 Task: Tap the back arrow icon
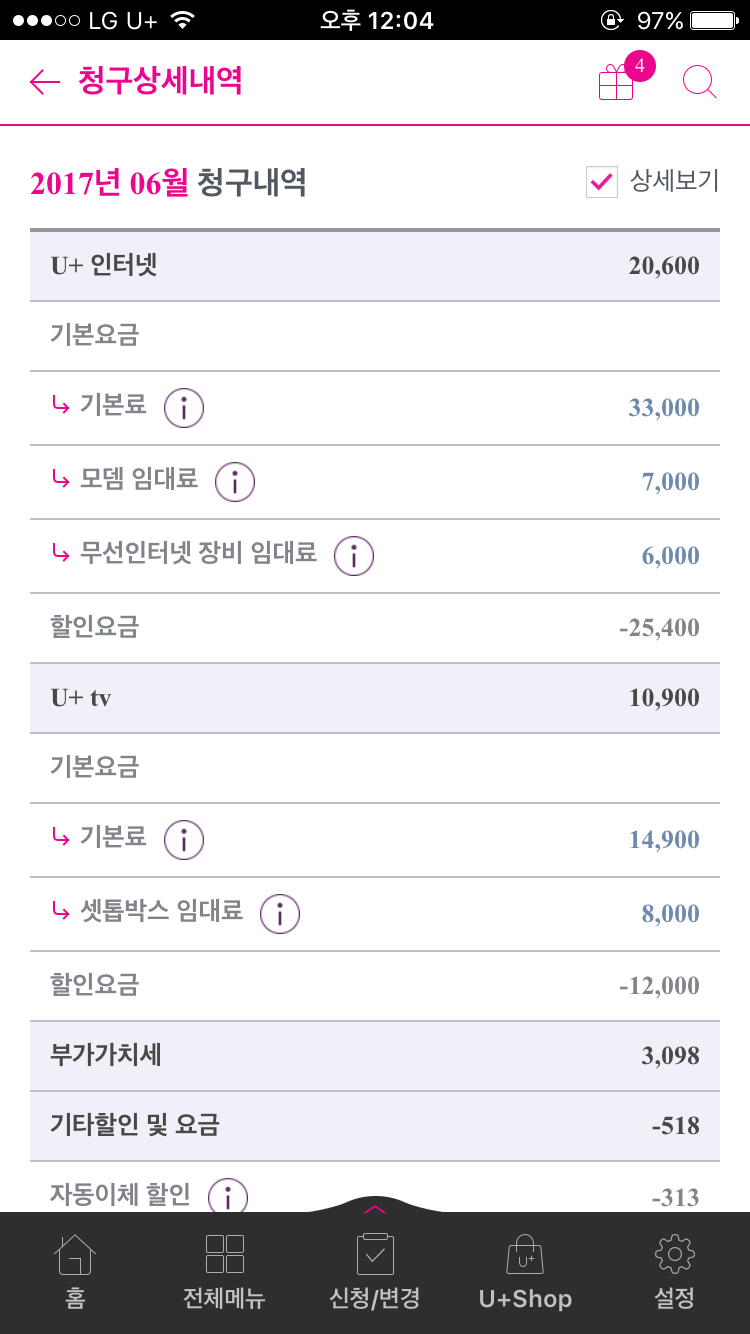pyautogui.click(x=45, y=82)
